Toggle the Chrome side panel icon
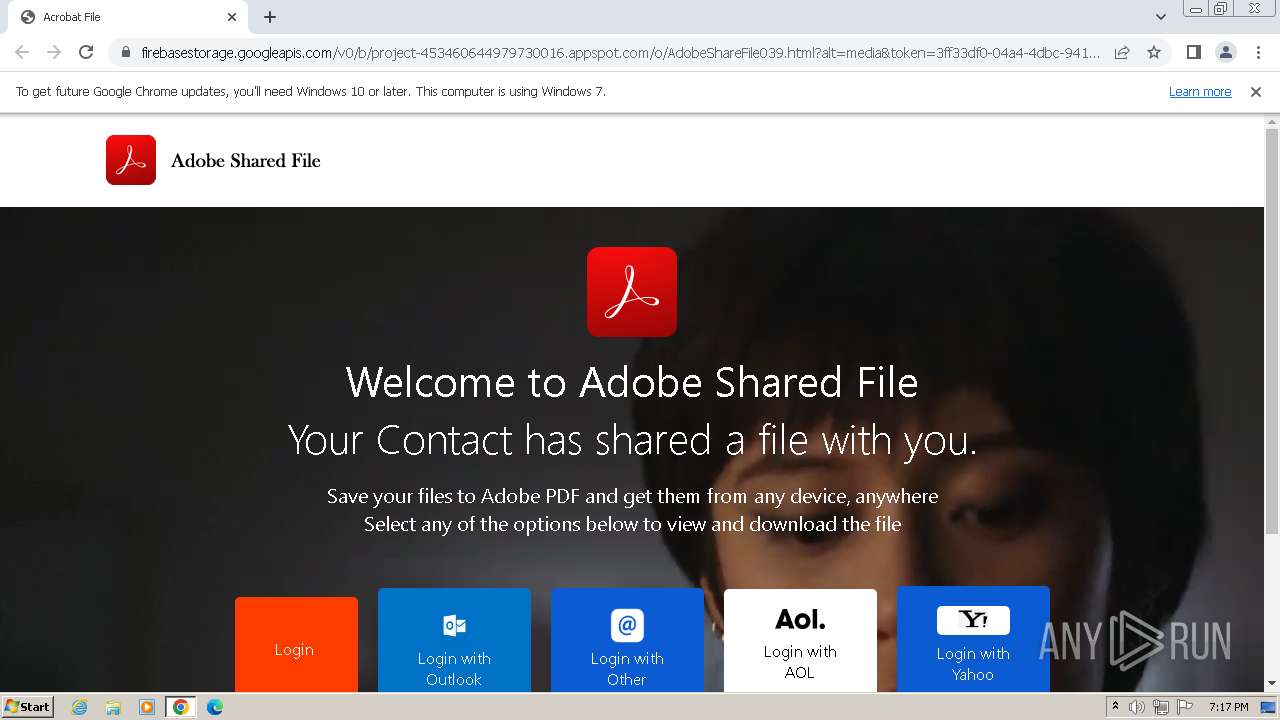Viewport: 1280px width, 720px height. [x=1193, y=52]
